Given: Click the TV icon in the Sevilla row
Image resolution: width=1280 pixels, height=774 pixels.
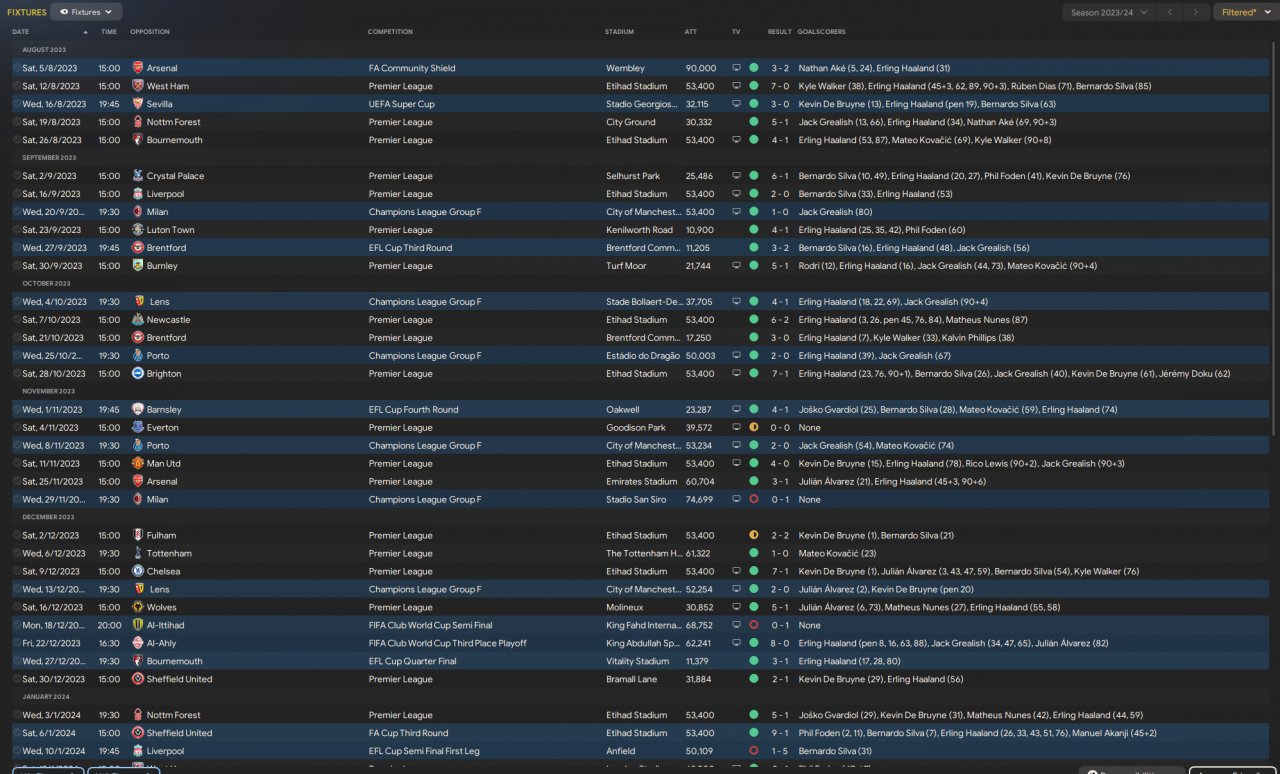Looking at the screenshot, I should [x=737, y=104].
